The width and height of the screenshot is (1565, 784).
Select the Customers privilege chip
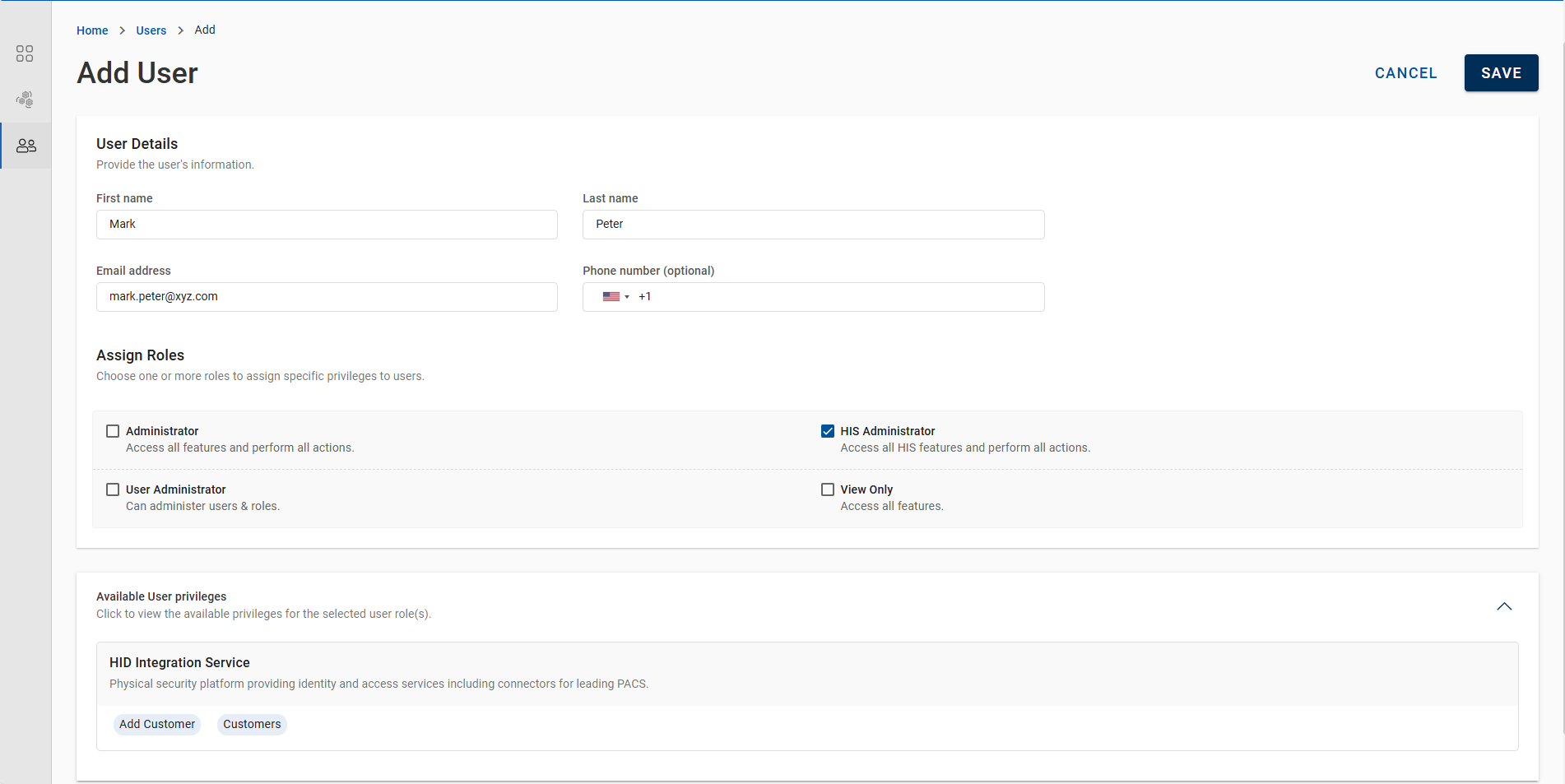[252, 724]
